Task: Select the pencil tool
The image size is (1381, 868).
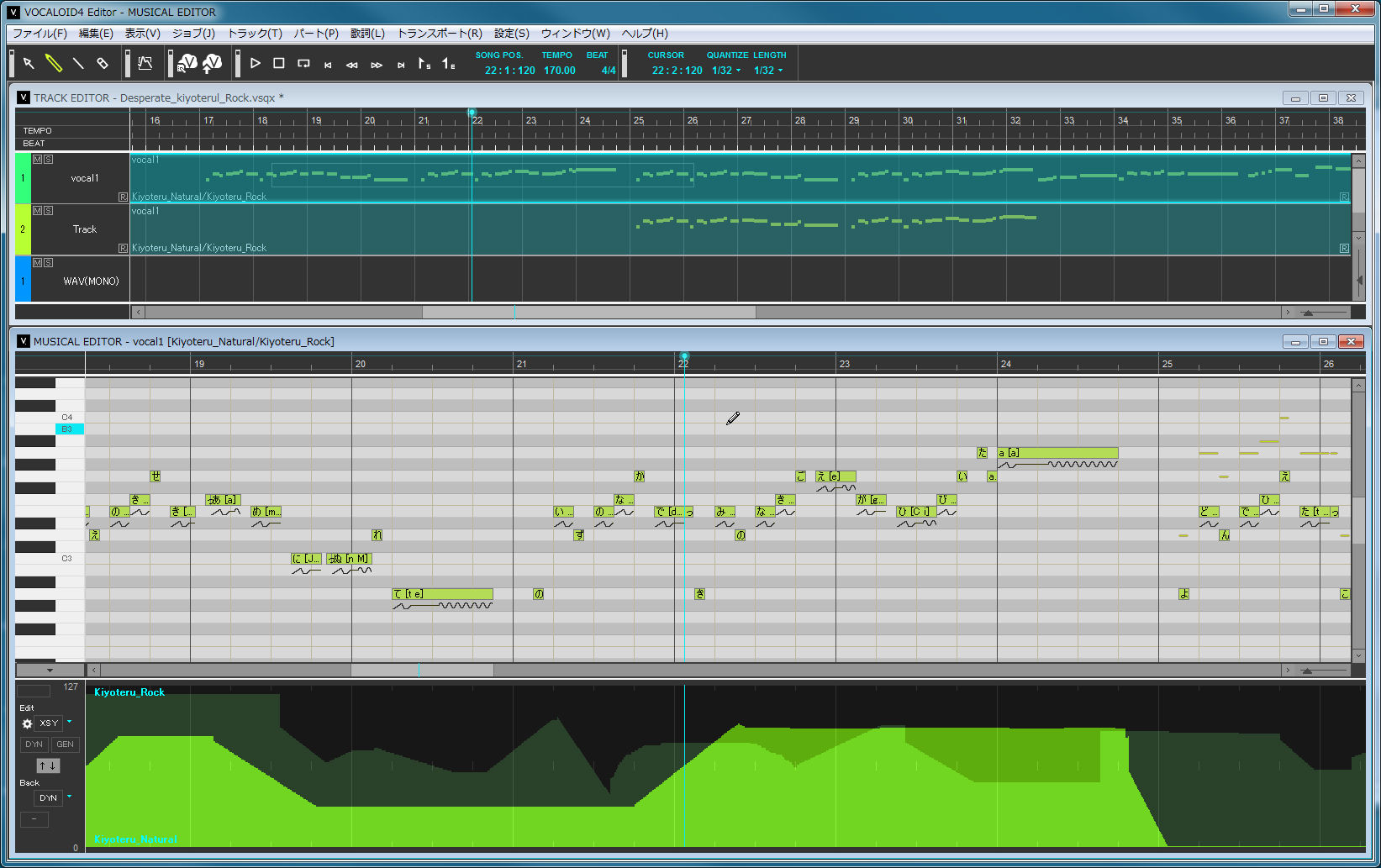Action: tap(53, 63)
